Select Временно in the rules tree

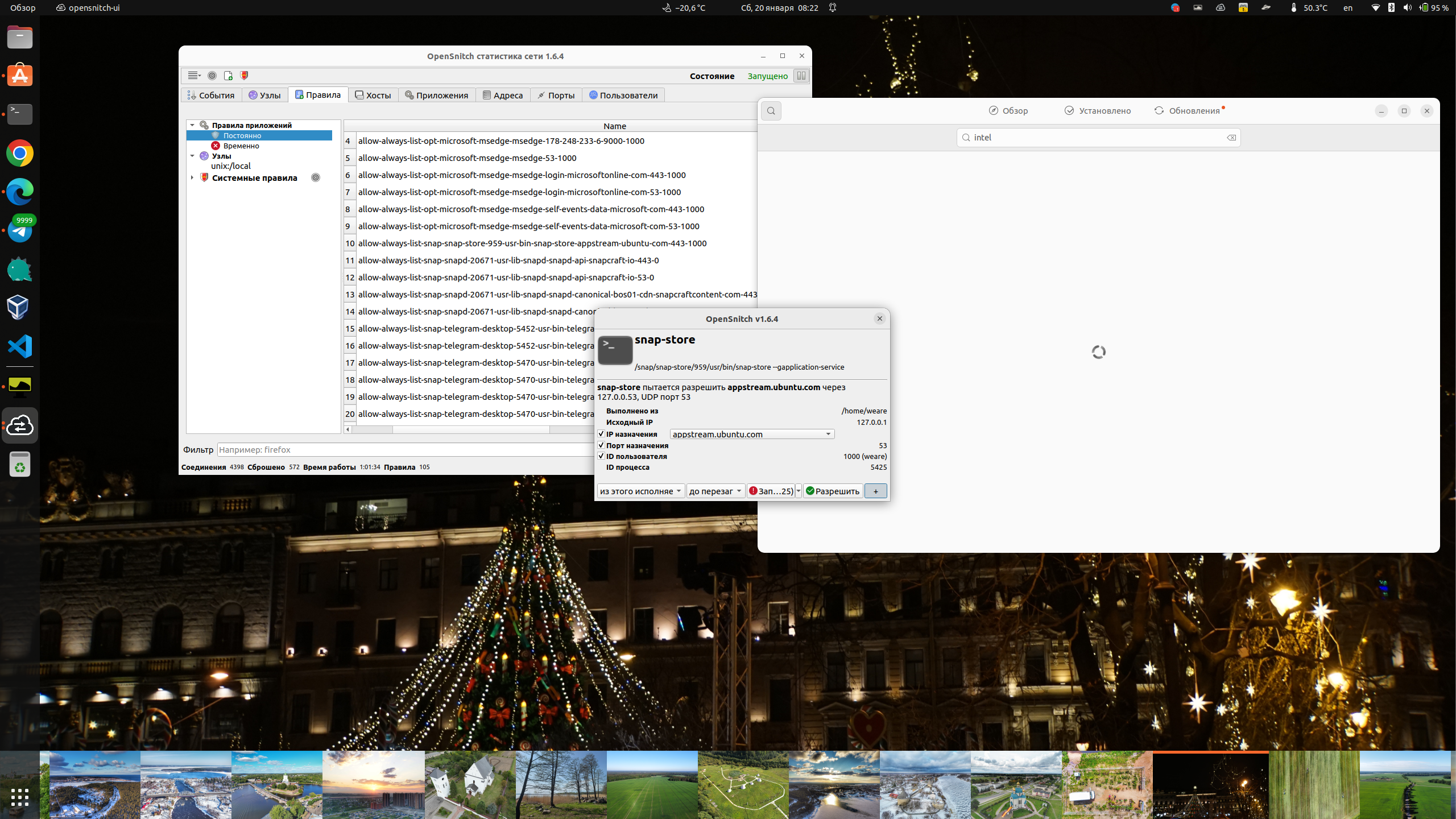[x=241, y=146]
